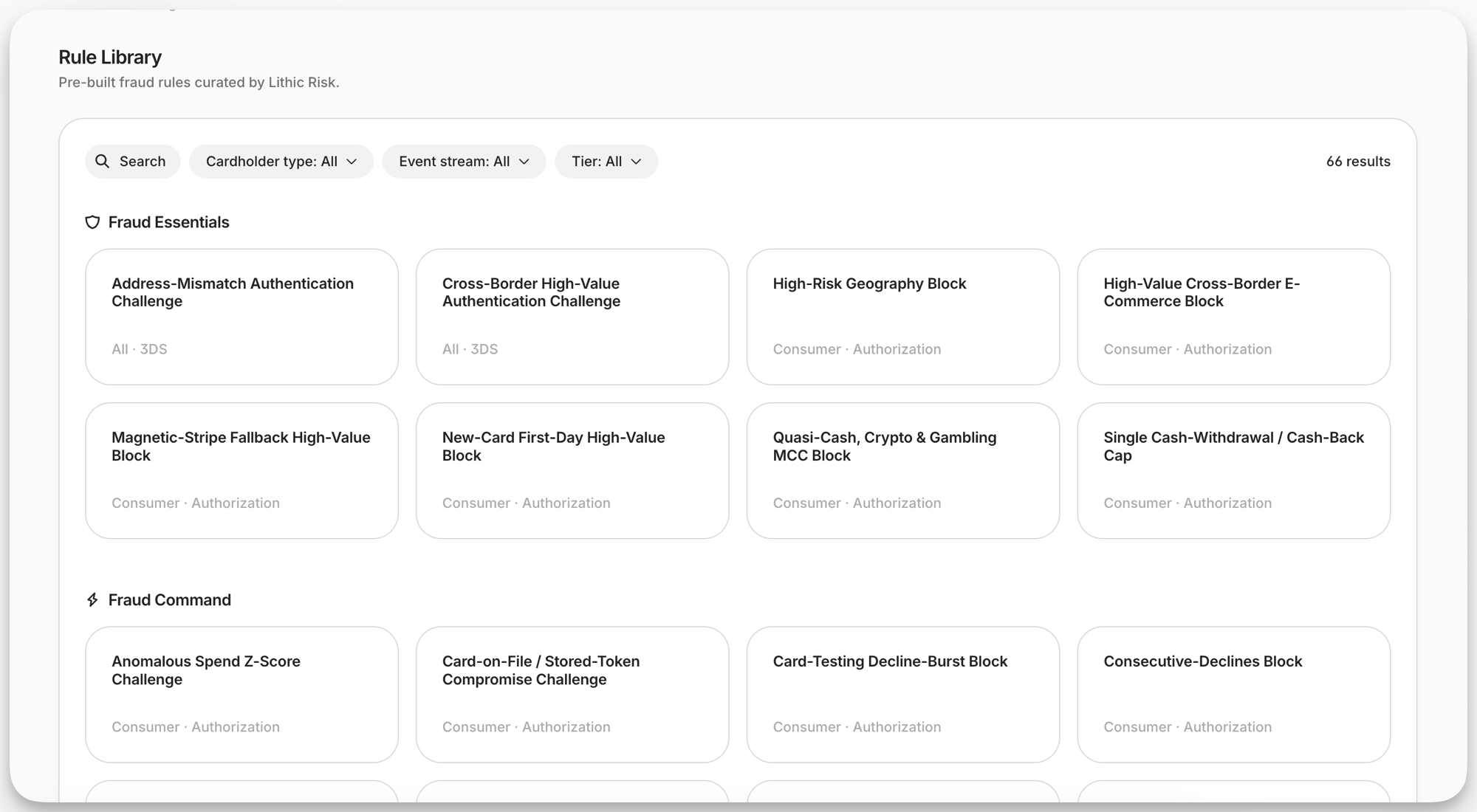Open Quasi-Cash, Crypto & Gambling MCC Block
The height and width of the screenshot is (812, 1477).
point(903,471)
